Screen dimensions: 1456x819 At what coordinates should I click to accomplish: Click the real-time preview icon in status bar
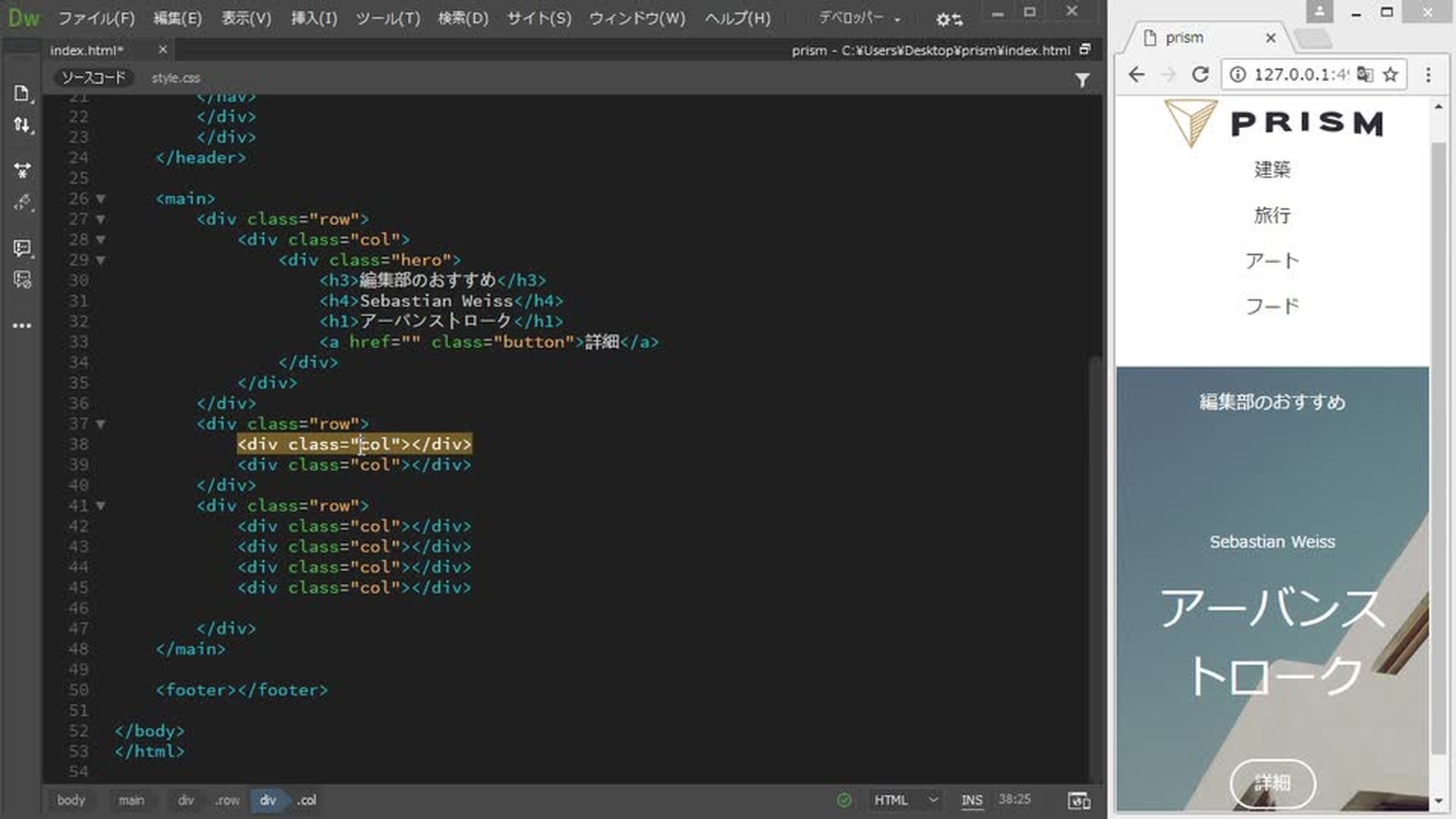click(x=1078, y=800)
